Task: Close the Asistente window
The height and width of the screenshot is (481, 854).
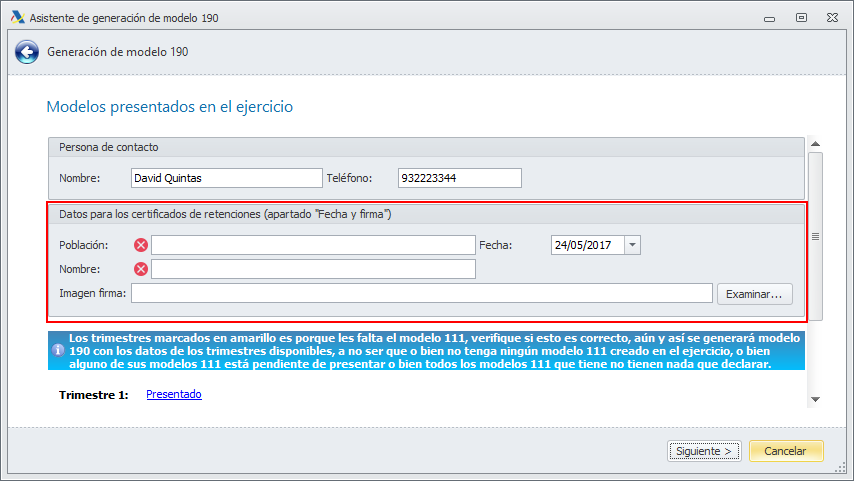Action: [x=832, y=17]
